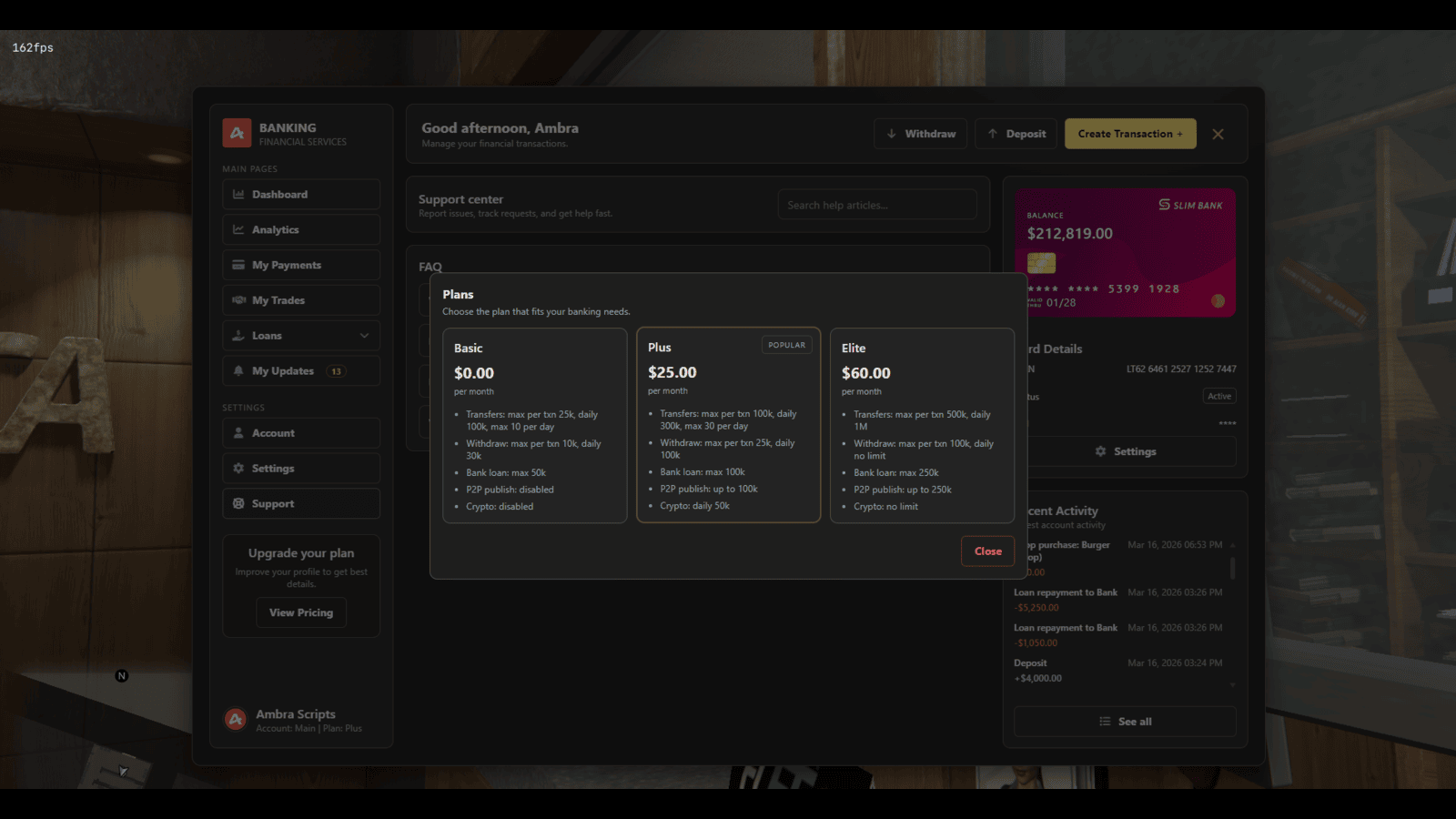Click the Search help articles field
Viewport: 1456px width, 819px height.
[876, 204]
